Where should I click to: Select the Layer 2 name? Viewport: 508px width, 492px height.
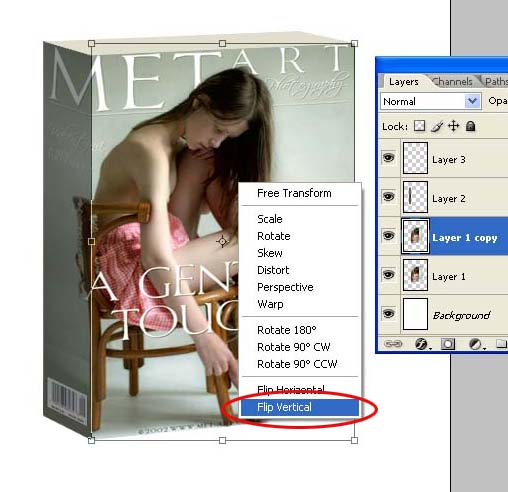click(x=449, y=199)
